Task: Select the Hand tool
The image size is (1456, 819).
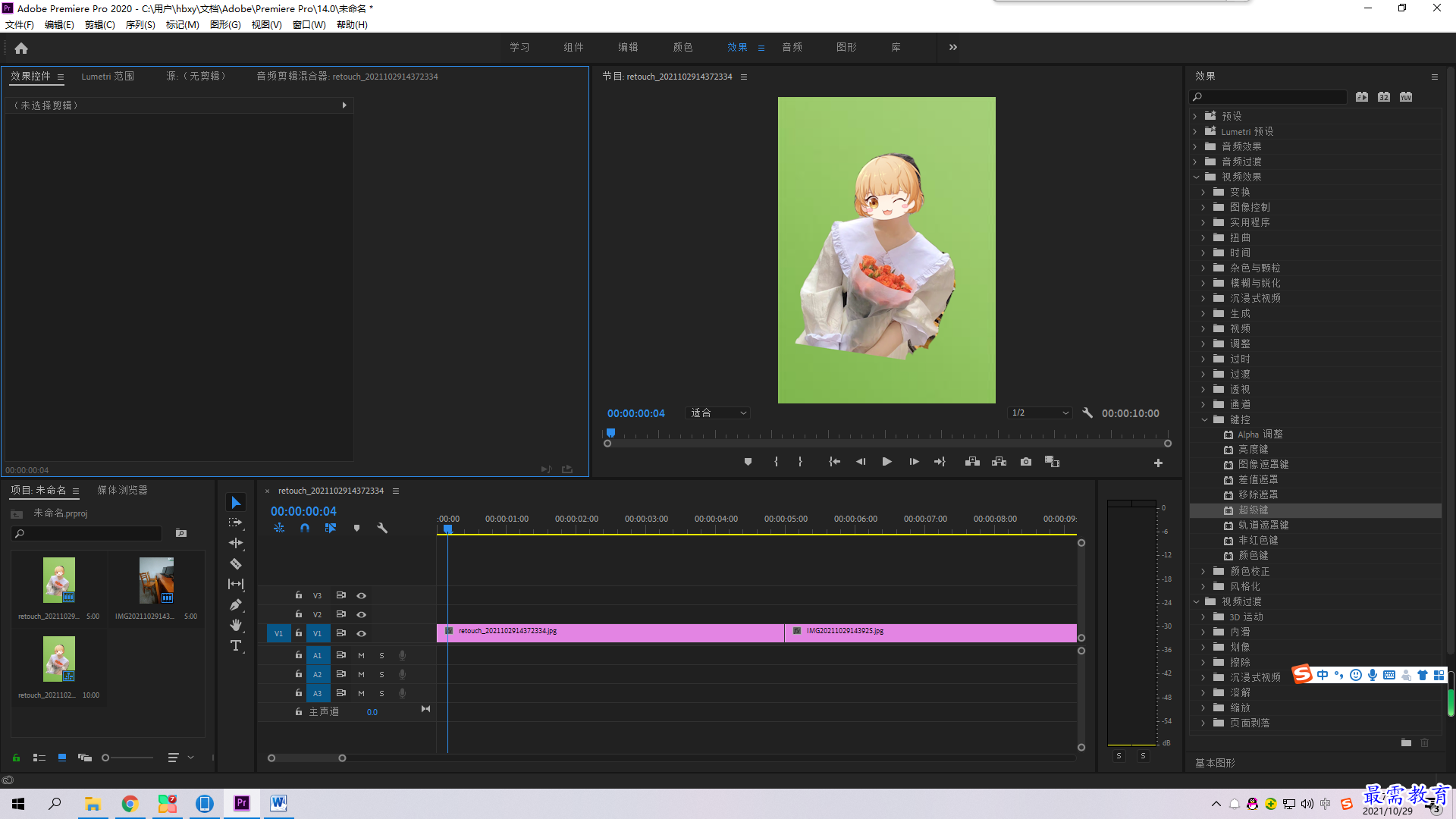Action: click(x=236, y=625)
